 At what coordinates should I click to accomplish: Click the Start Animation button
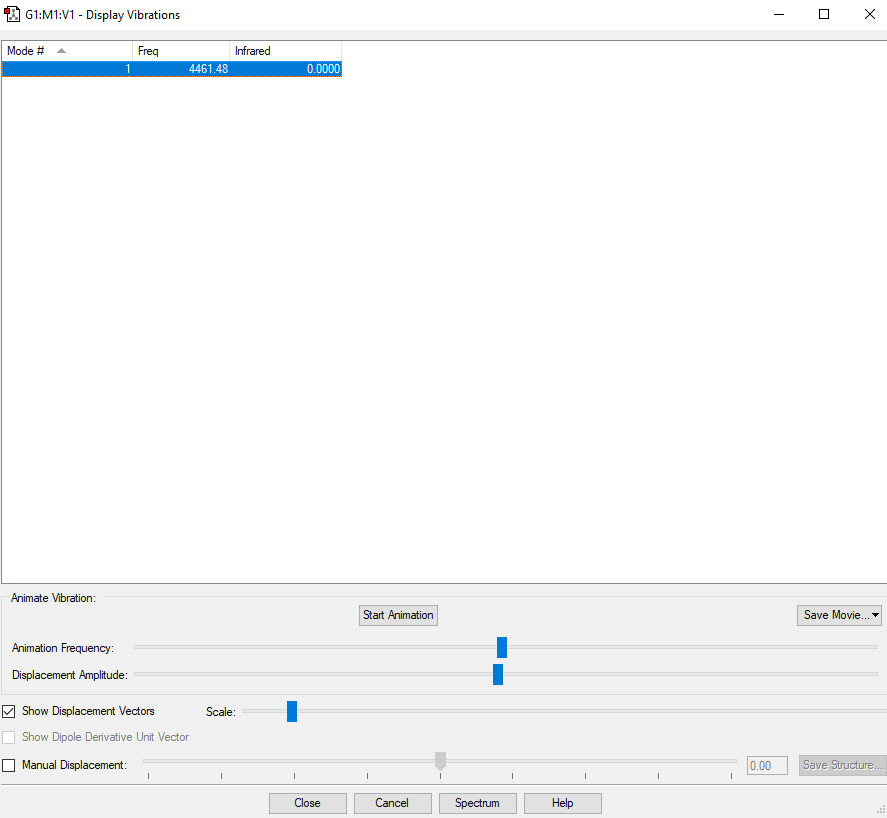(398, 615)
